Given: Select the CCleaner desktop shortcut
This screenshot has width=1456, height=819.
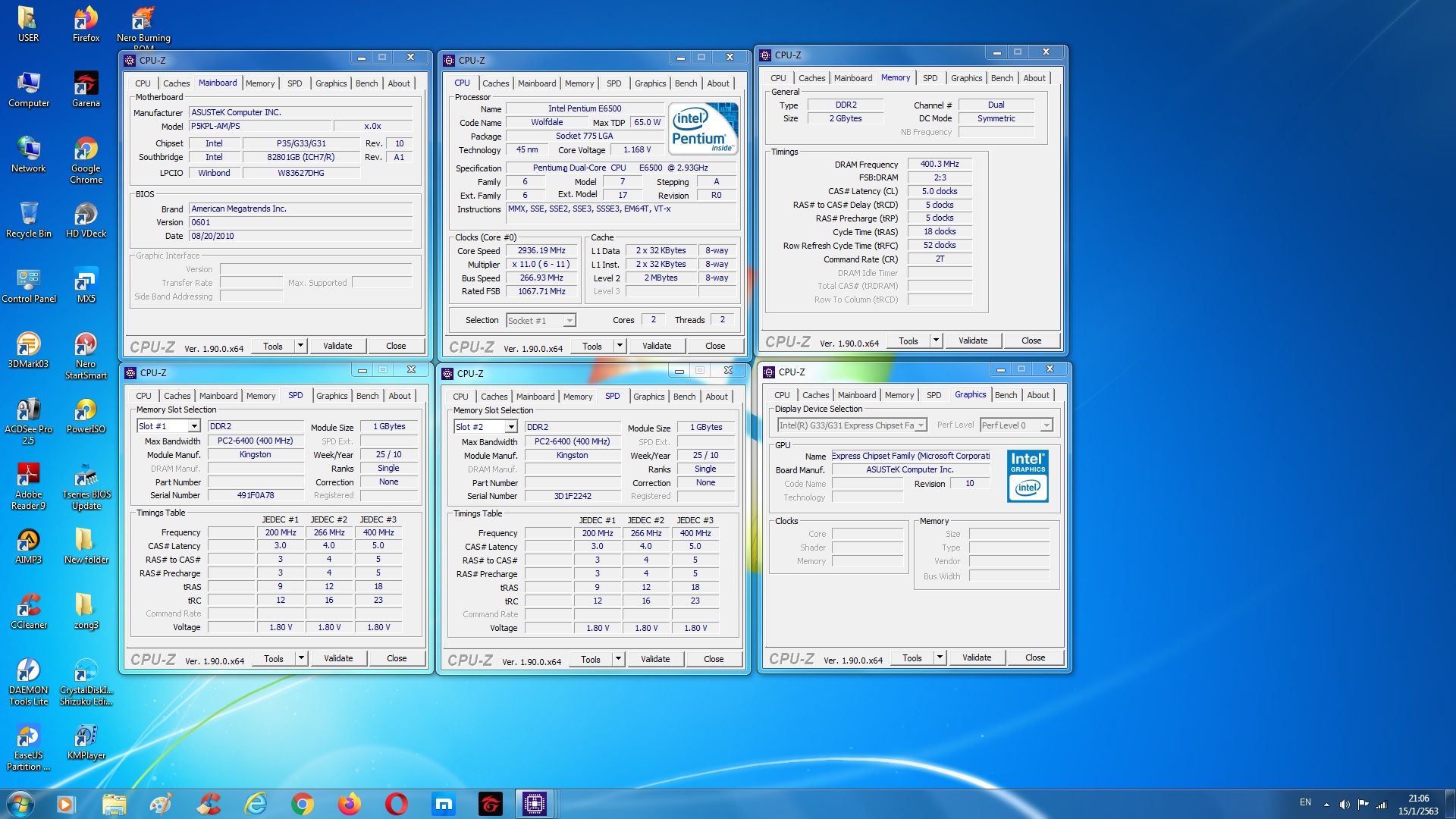Looking at the screenshot, I should pos(28,611).
